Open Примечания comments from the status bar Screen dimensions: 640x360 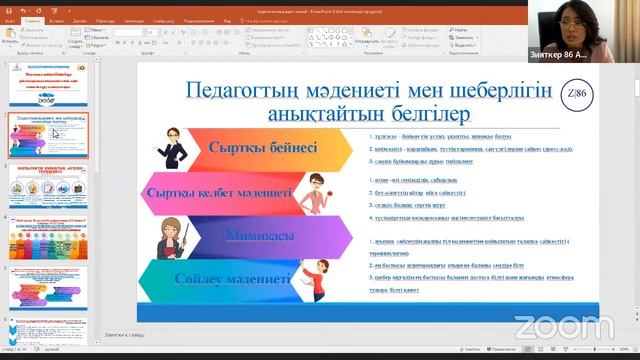501,349
